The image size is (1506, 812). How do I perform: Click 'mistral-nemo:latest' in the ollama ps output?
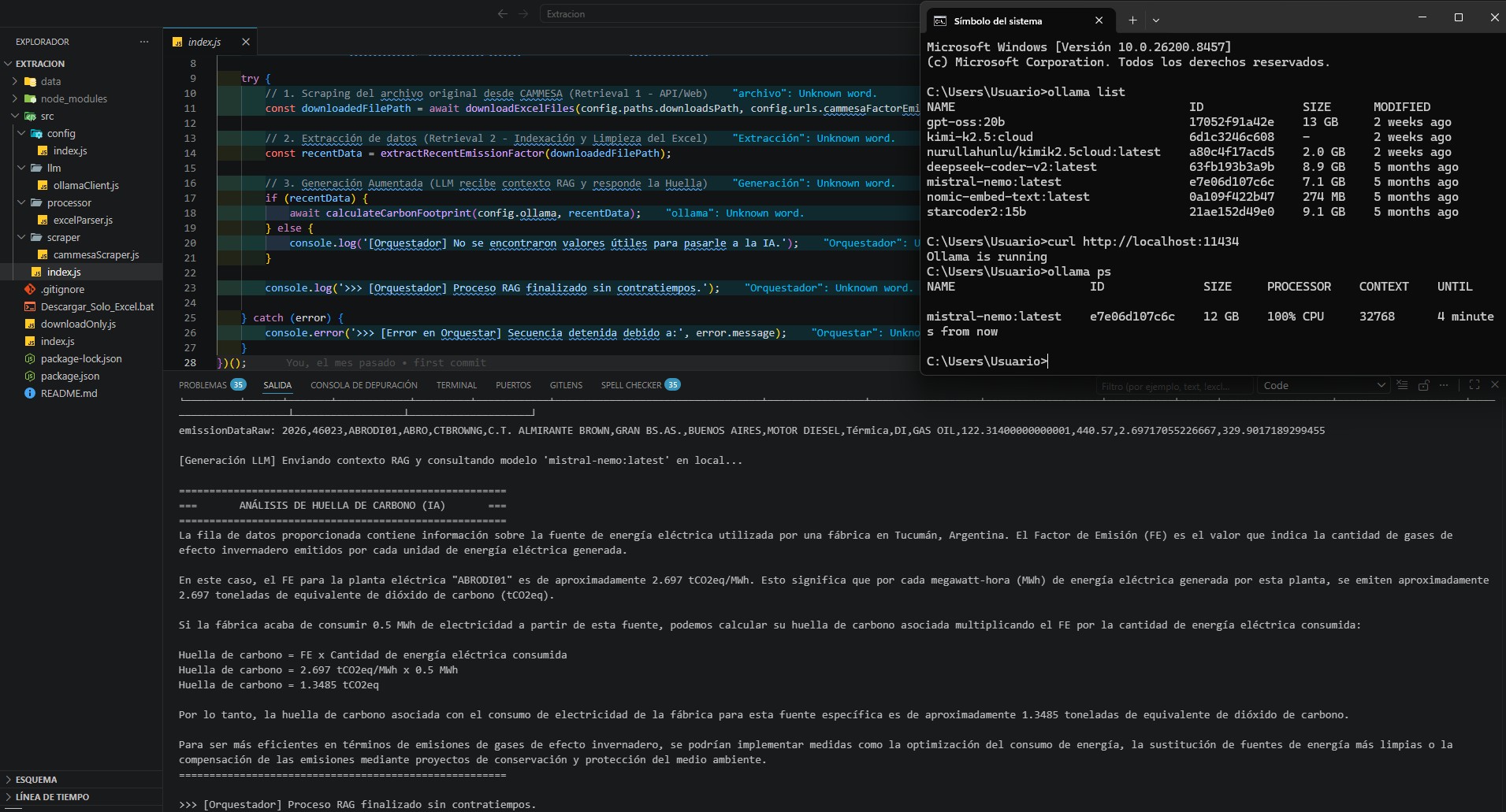(994, 317)
